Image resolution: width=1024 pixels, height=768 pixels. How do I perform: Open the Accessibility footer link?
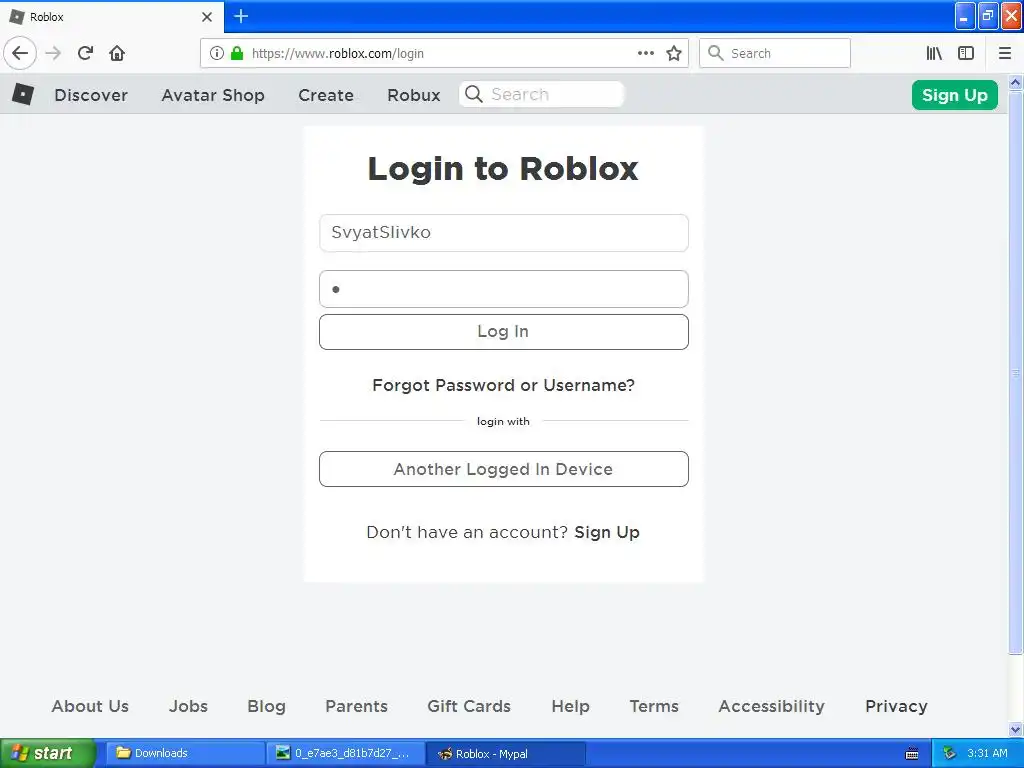coord(771,706)
